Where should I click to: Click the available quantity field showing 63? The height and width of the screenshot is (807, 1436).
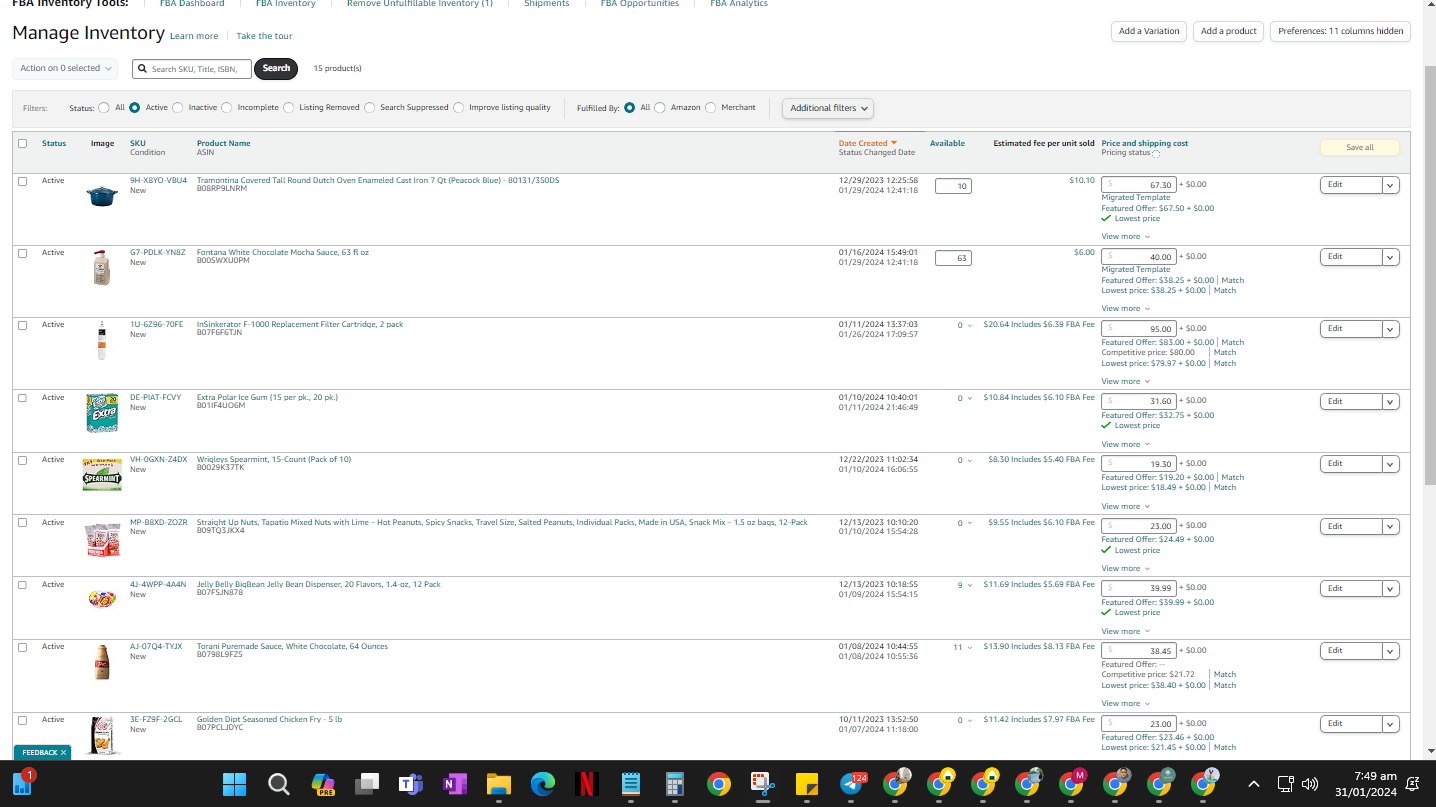coord(953,258)
